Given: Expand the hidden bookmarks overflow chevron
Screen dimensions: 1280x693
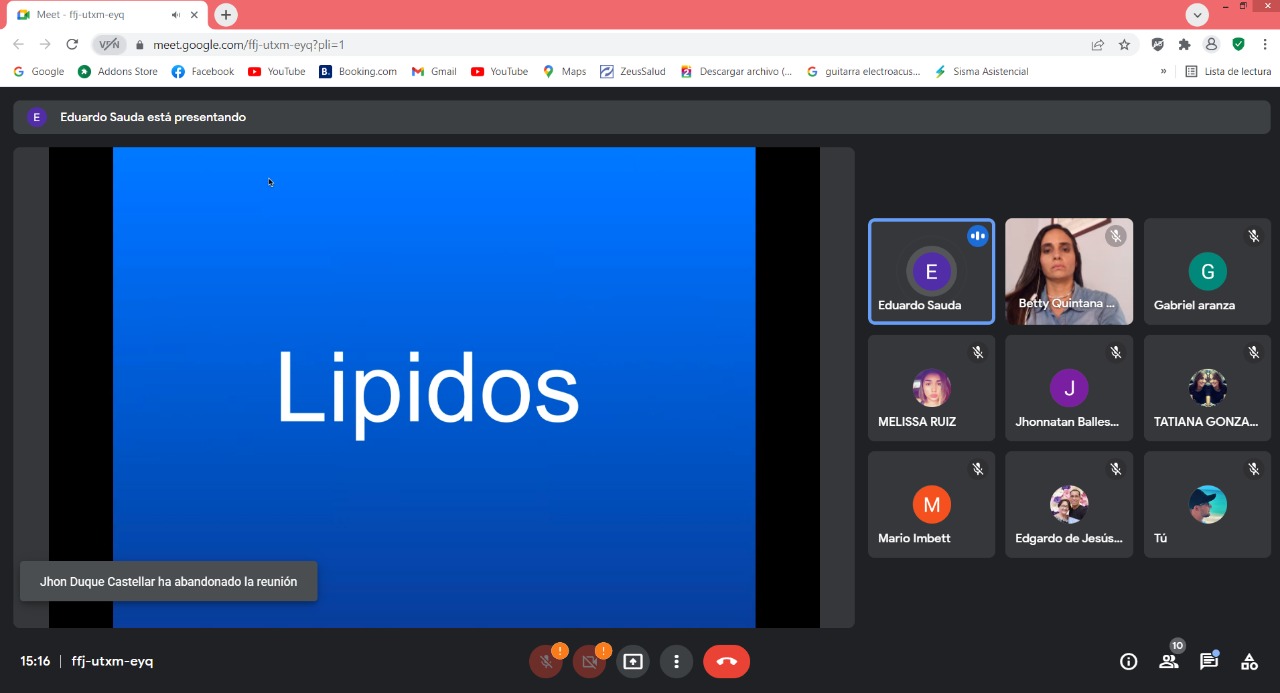Looking at the screenshot, I should coord(1163,72).
